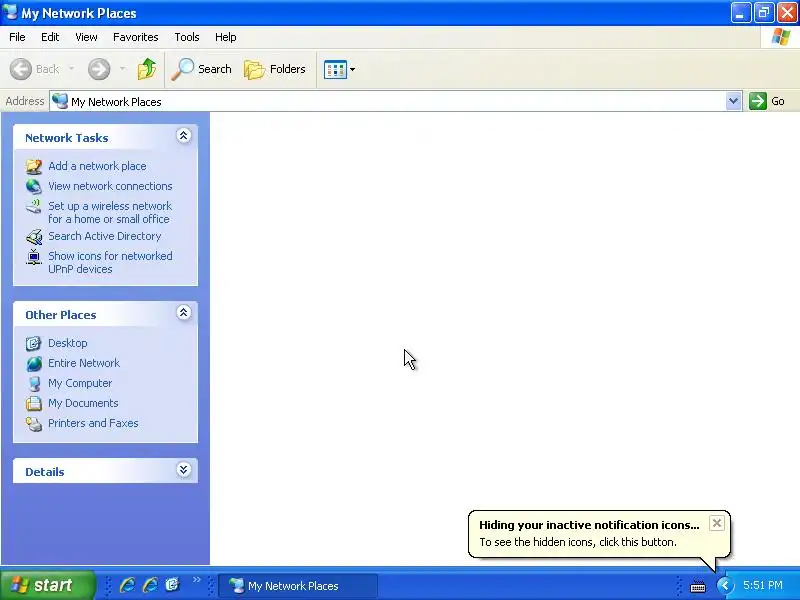
Task: Click the My Documents folder icon
Action: tap(34, 403)
